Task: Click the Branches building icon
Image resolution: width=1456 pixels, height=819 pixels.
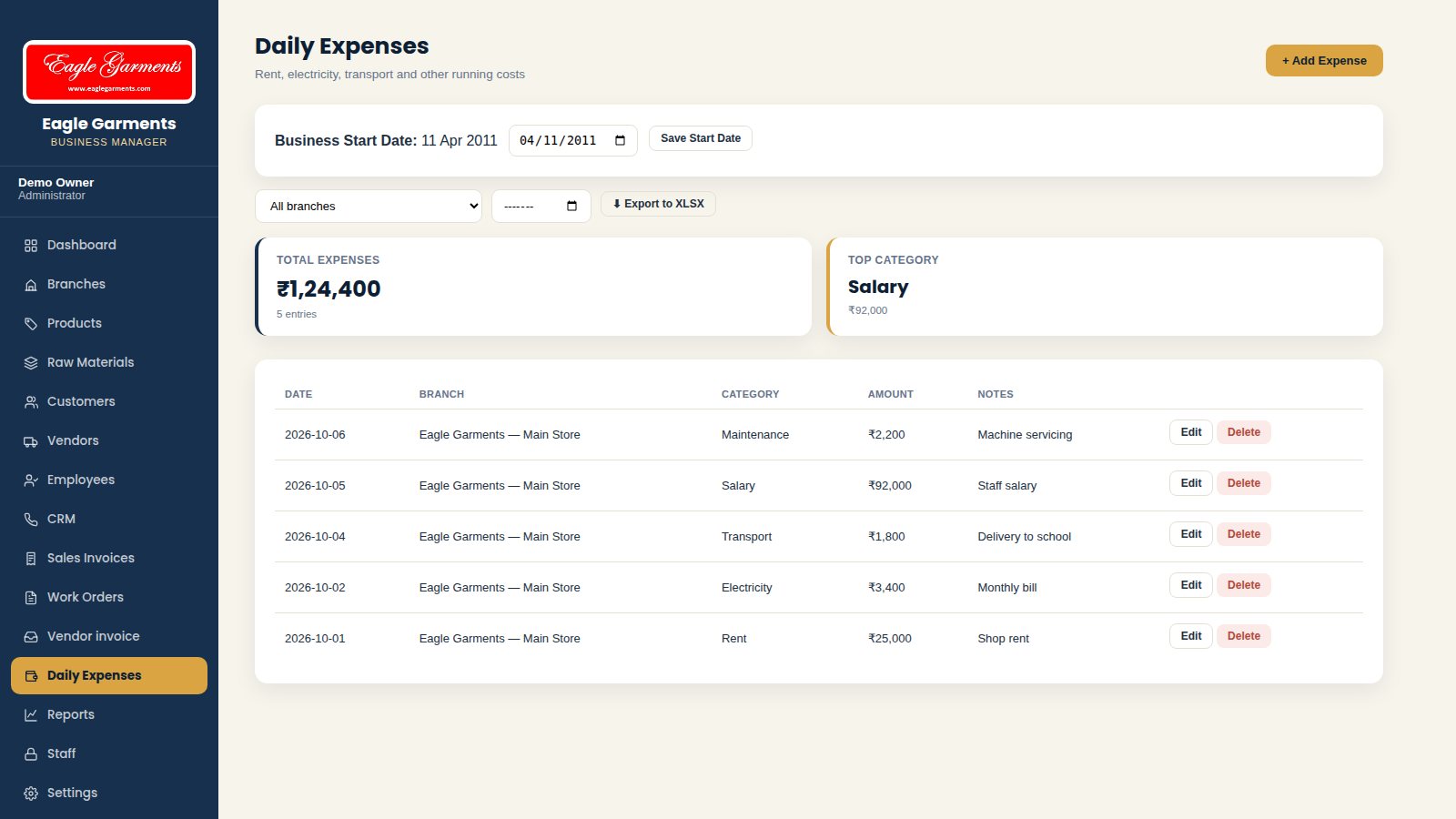Action: pos(31,285)
